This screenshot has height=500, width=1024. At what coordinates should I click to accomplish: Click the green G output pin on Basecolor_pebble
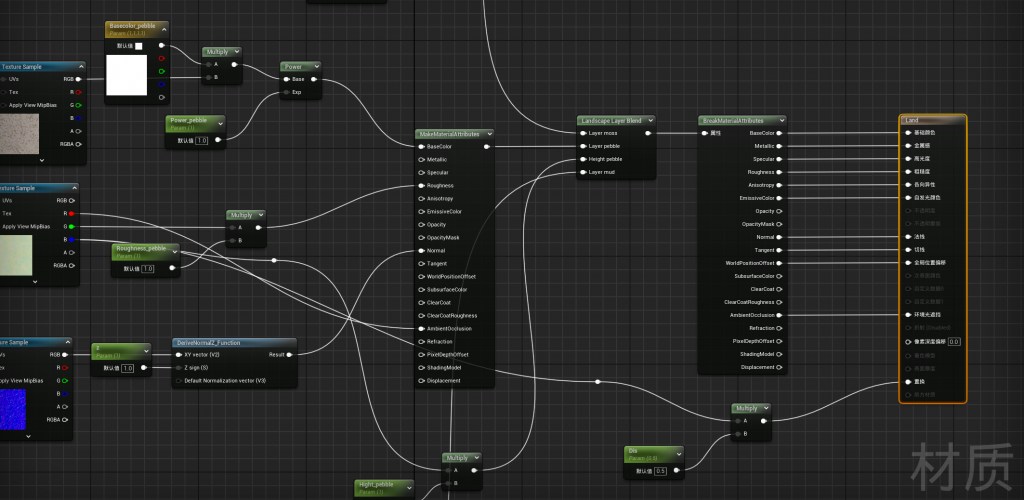coord(163,71)
